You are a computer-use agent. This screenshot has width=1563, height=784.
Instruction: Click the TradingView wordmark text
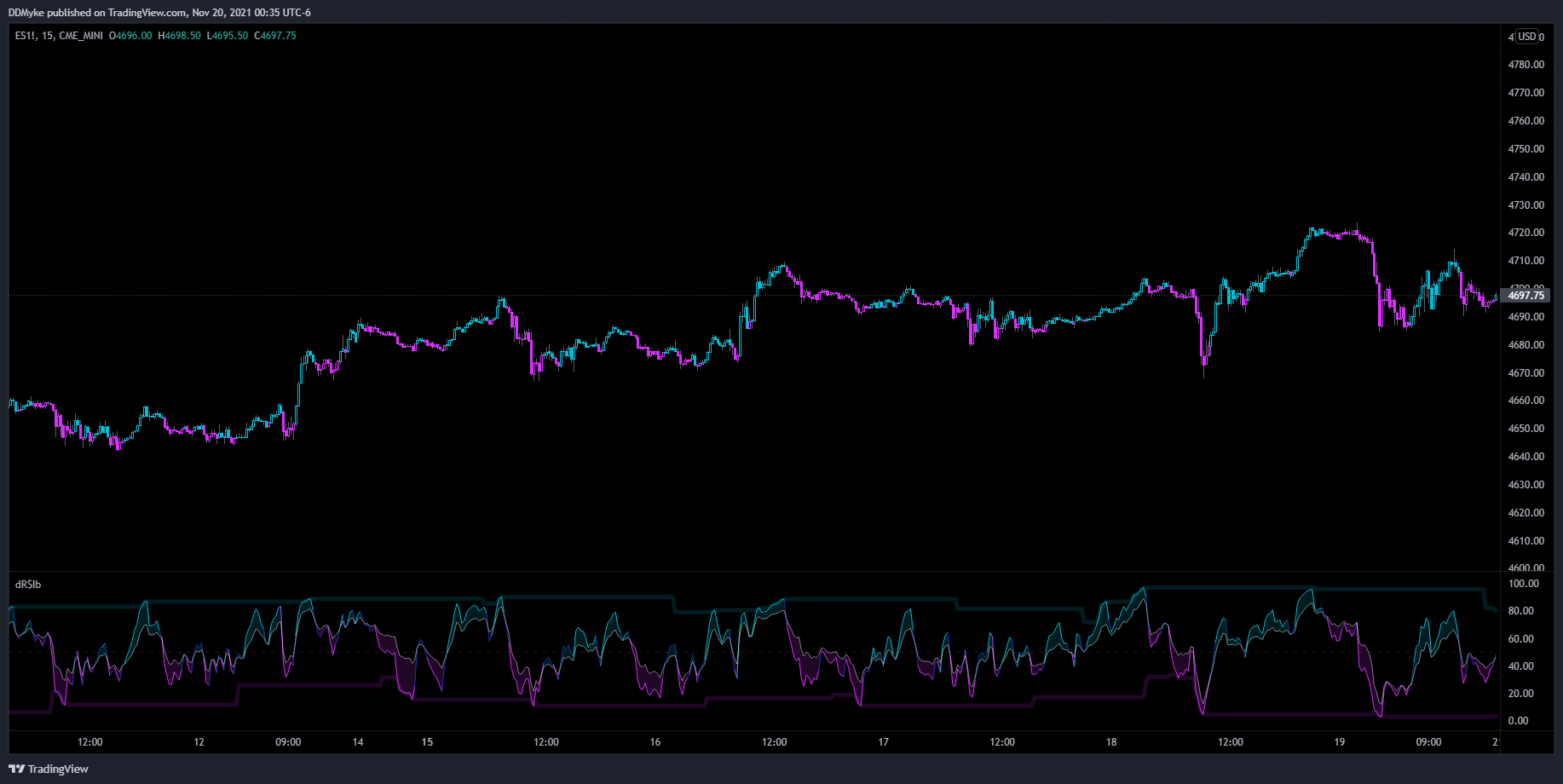(x=58, y=769)
